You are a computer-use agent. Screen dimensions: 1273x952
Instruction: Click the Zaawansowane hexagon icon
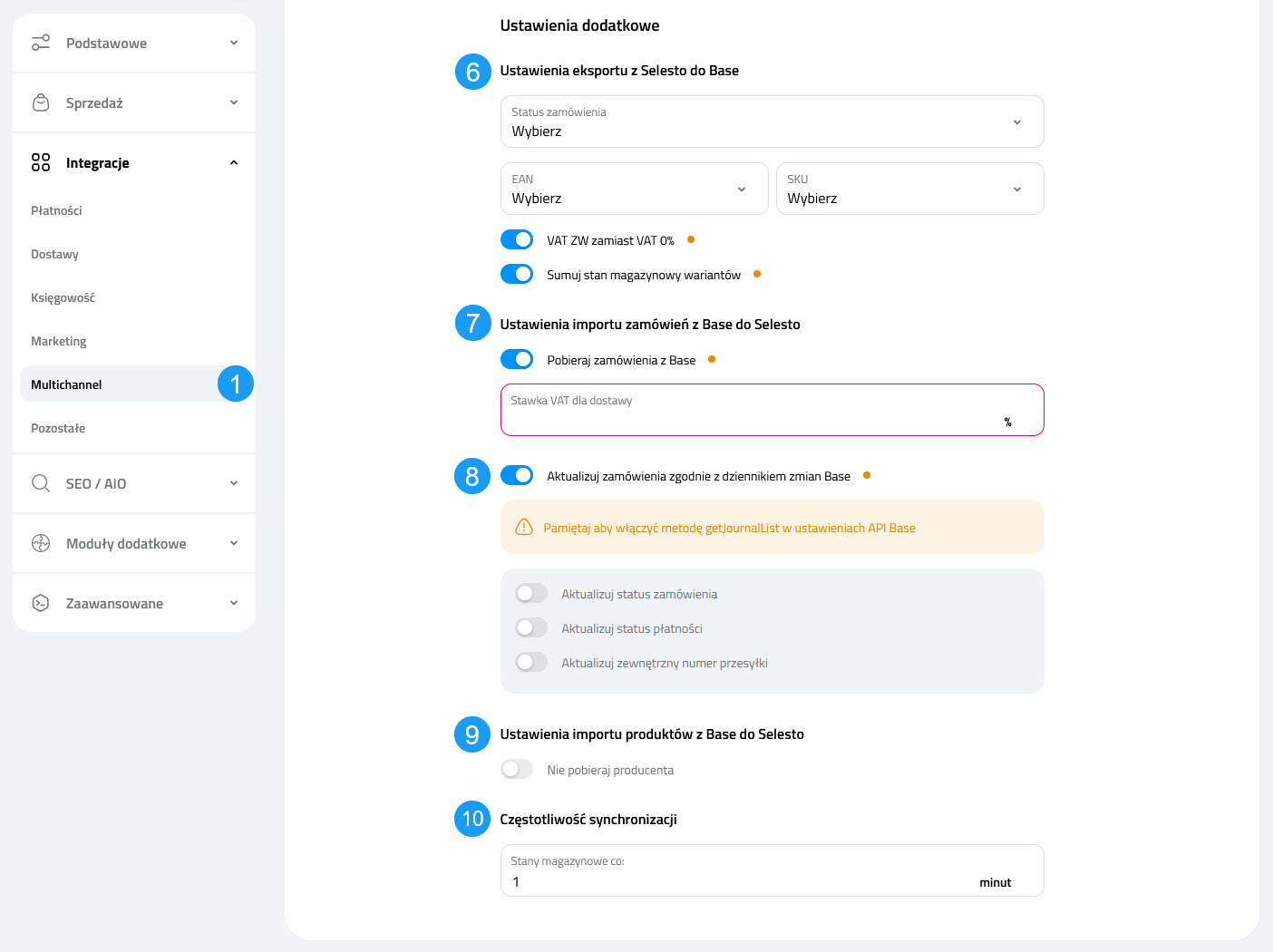pyautogui.click(x=40, y=602)
